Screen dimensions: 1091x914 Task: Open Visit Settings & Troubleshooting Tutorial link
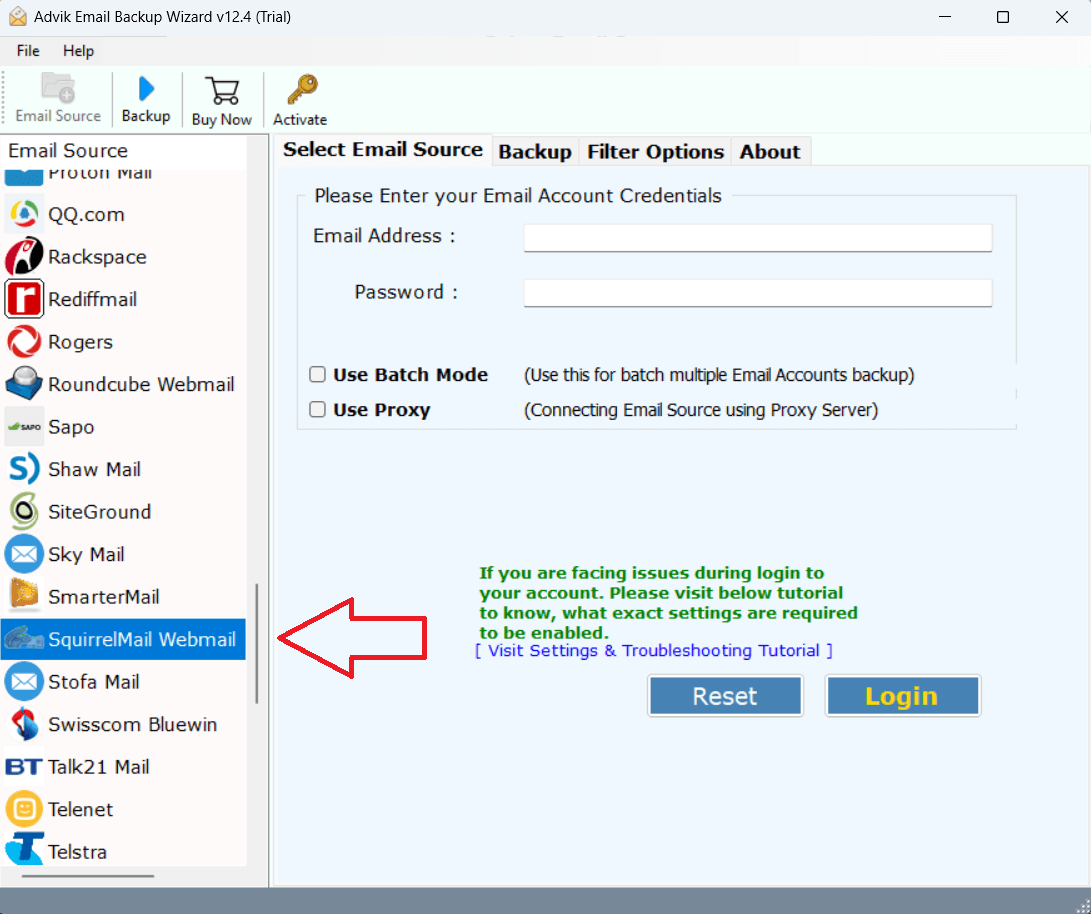point(654,651)
